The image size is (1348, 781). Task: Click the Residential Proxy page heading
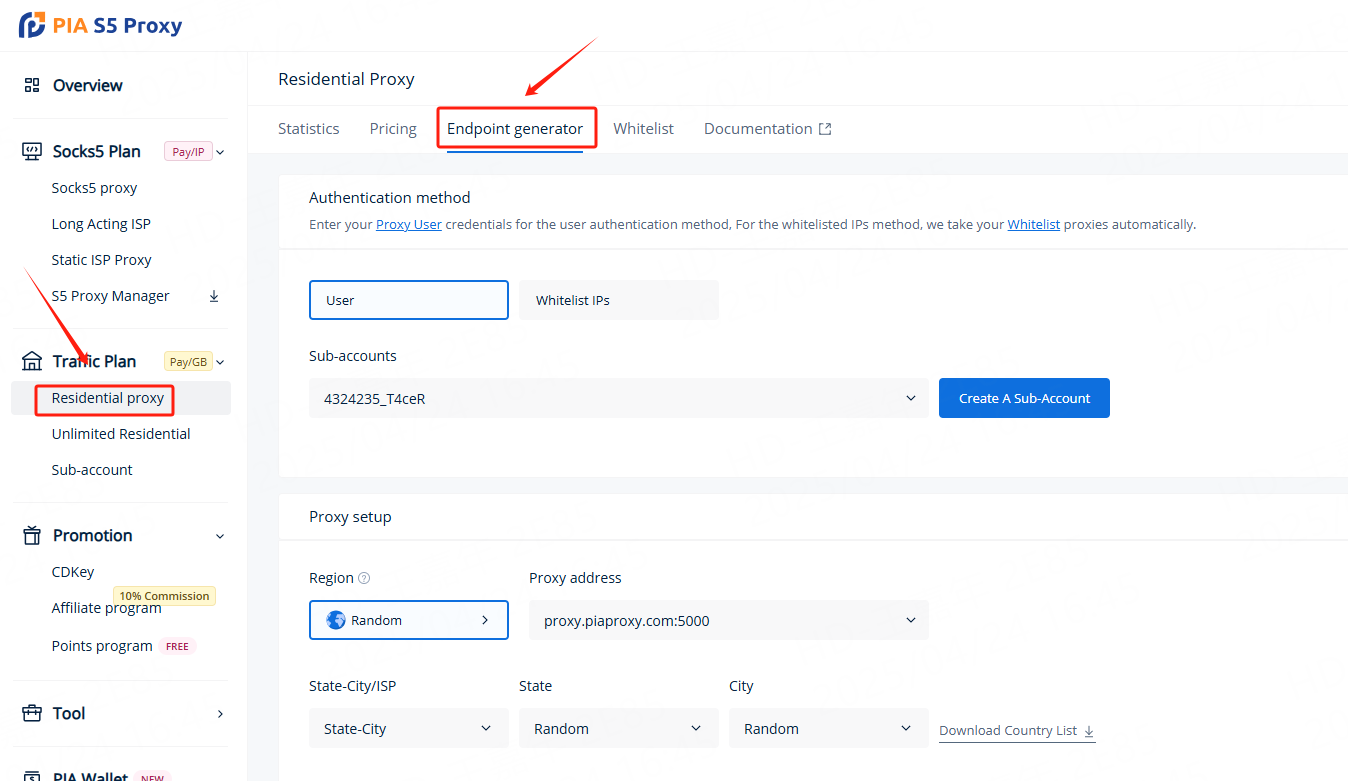(x=346, y=79)
